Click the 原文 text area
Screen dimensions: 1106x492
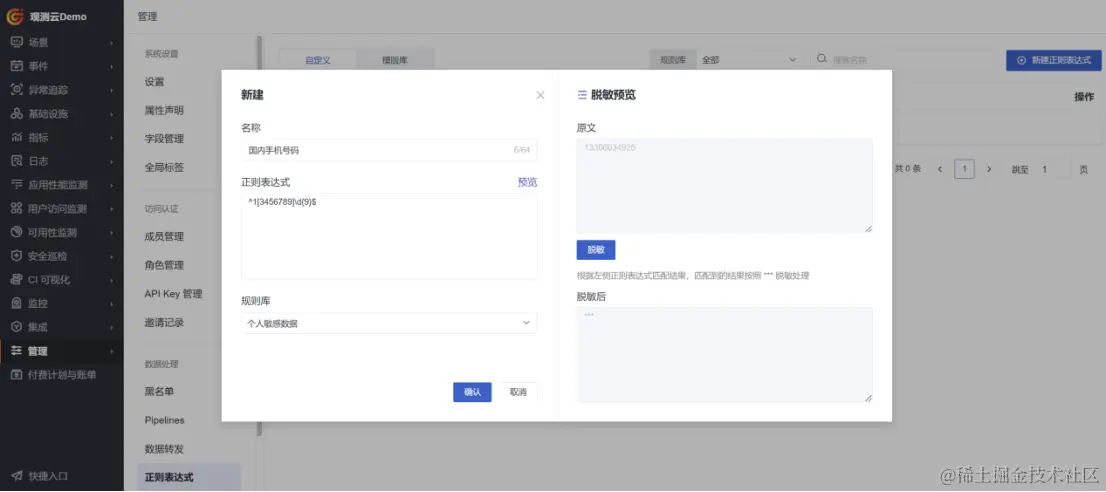click(x=724, y=186)
